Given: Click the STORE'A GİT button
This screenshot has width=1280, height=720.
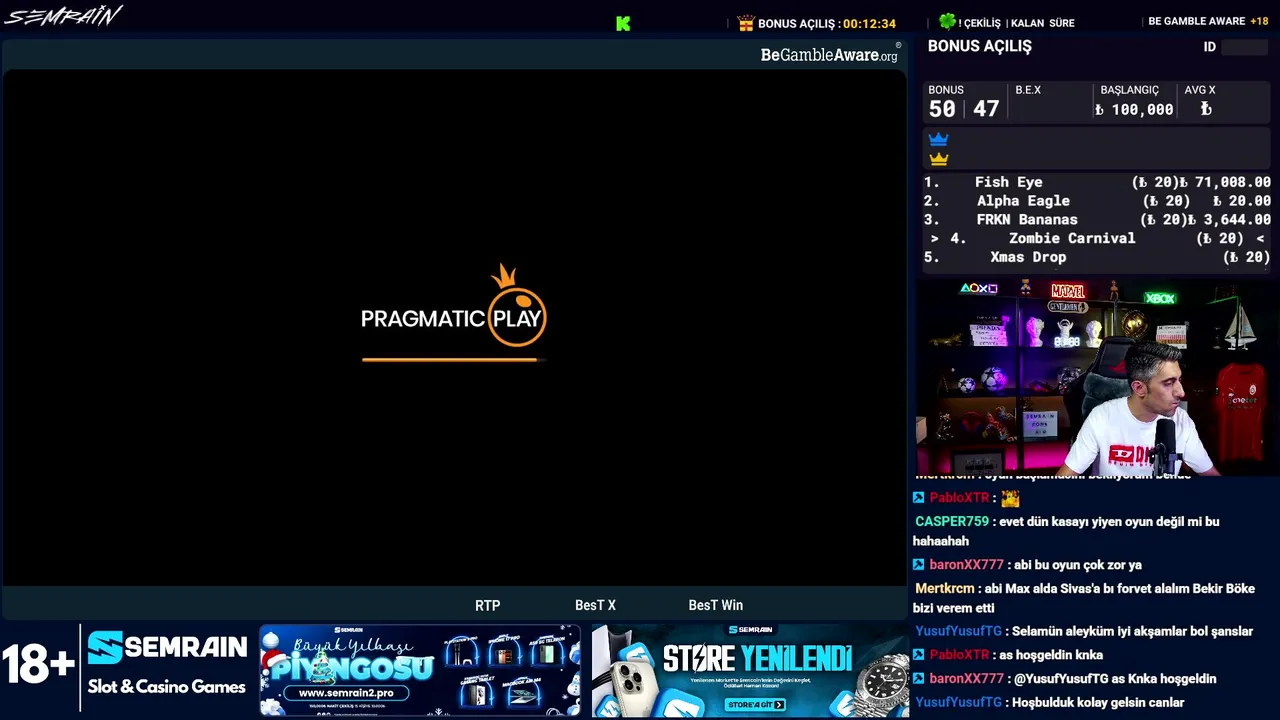Looking at the screenshot, I should 756,705.
